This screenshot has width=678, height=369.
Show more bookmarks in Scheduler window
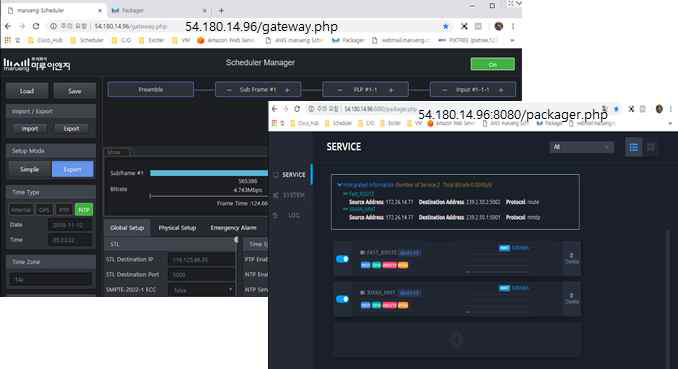[x=512, y=40]
